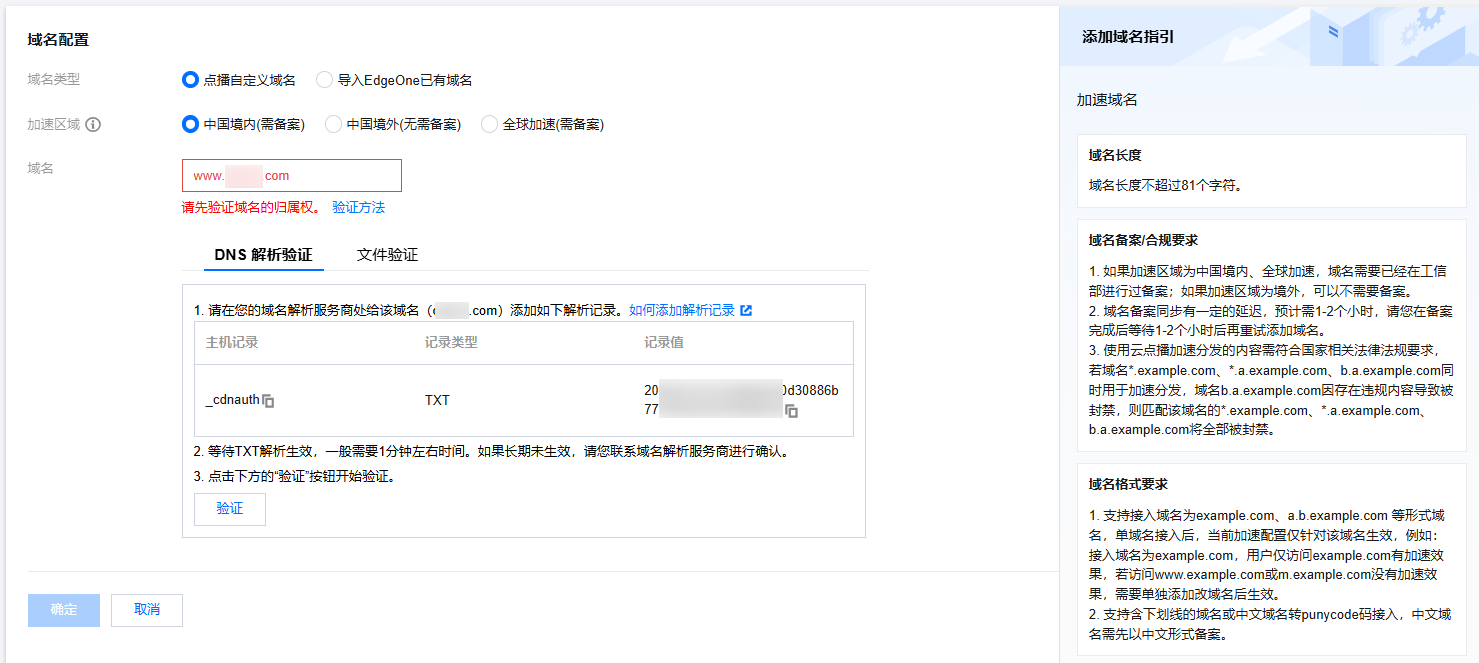Choose the 中国境外(无需备案) acceleration region

[333, 124]
